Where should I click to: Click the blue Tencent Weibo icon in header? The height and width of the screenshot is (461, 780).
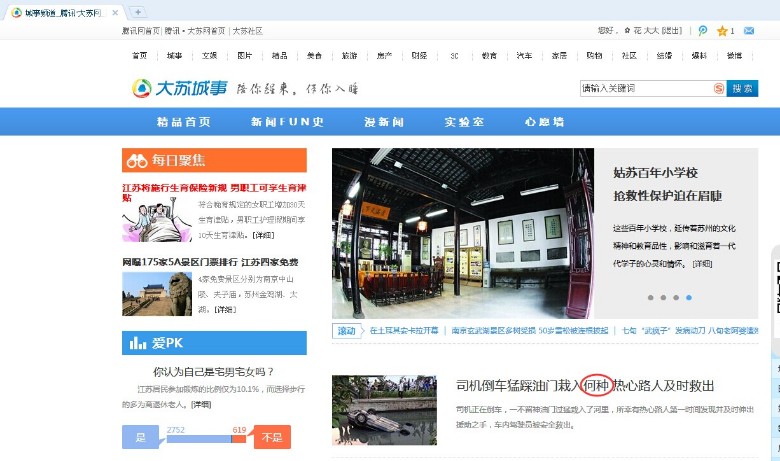[x=703, y=31]
